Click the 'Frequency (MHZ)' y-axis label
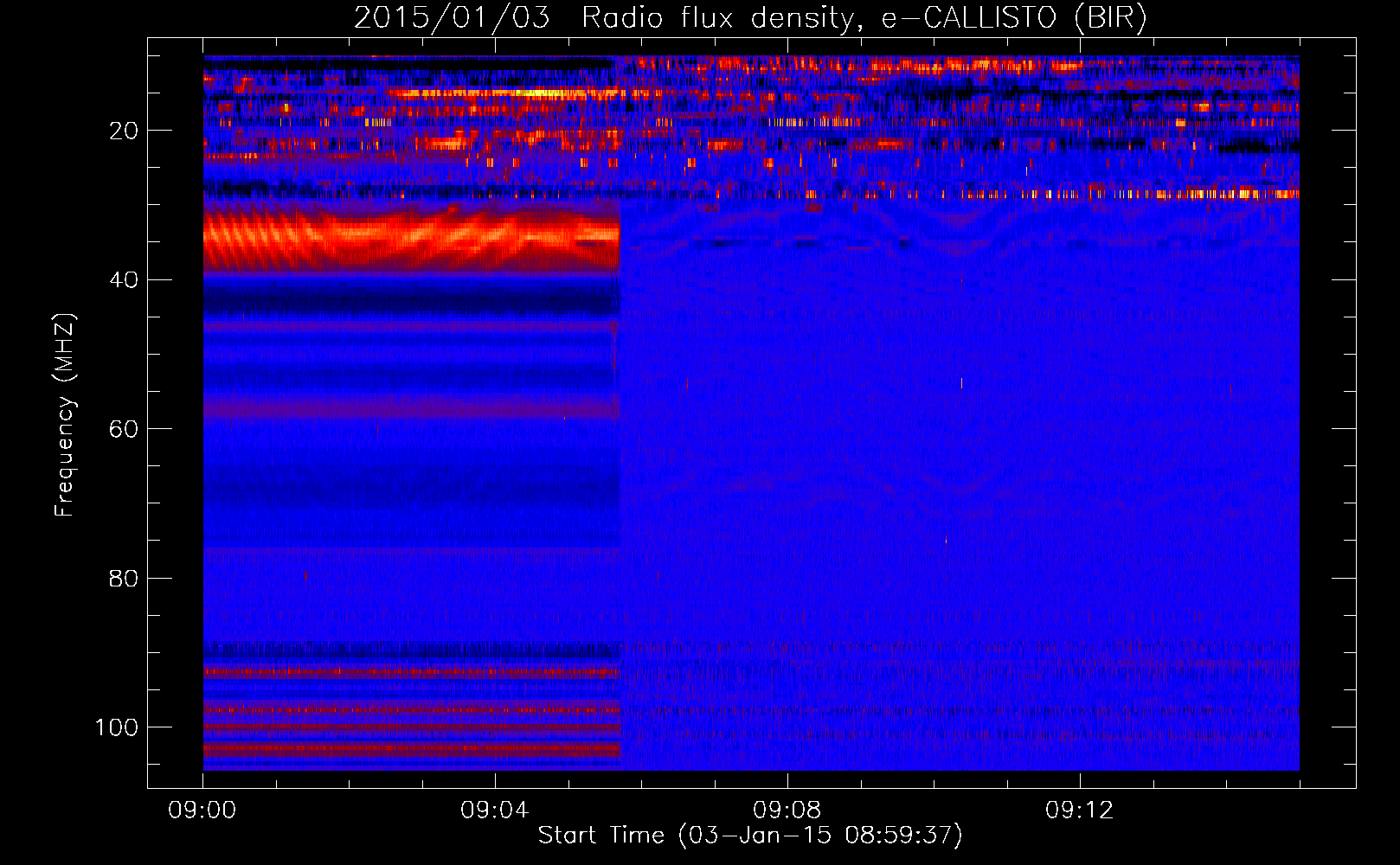 point(65,414)
